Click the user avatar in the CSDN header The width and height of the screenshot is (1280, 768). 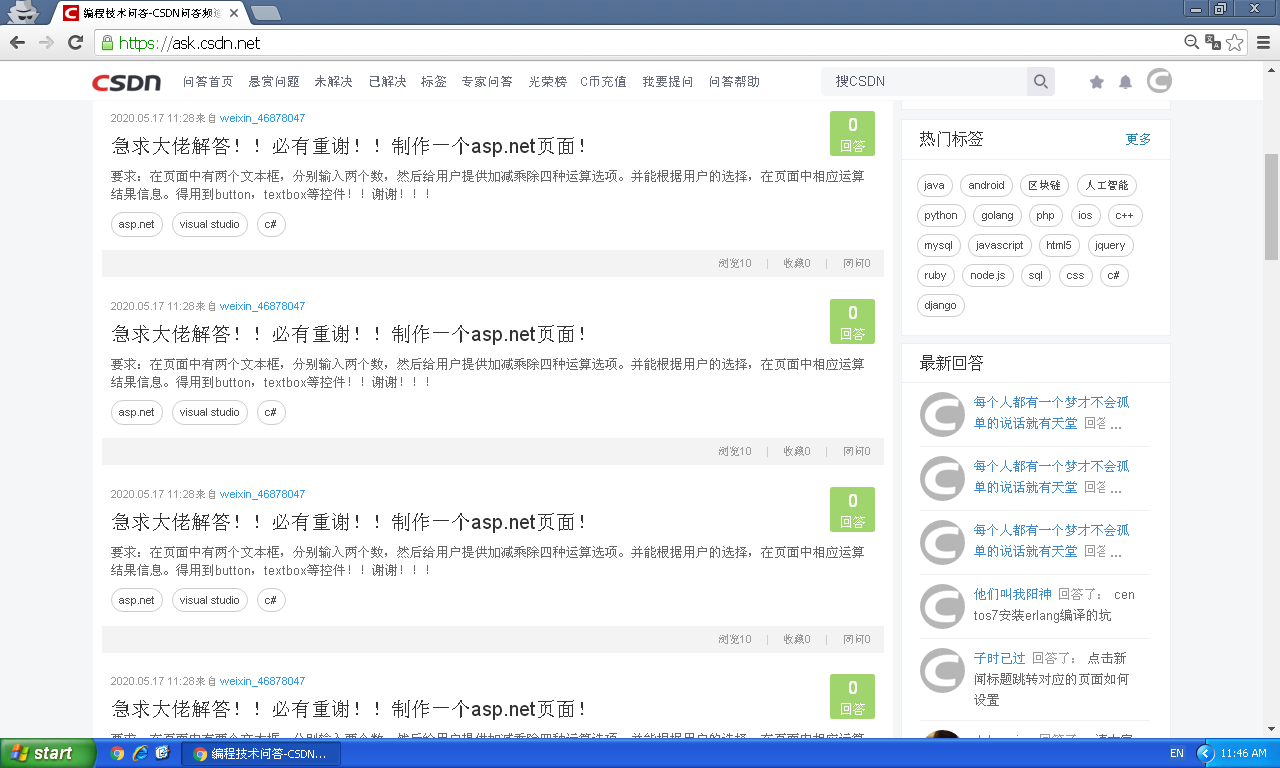pyautogui.click(x=1159, y=81)
